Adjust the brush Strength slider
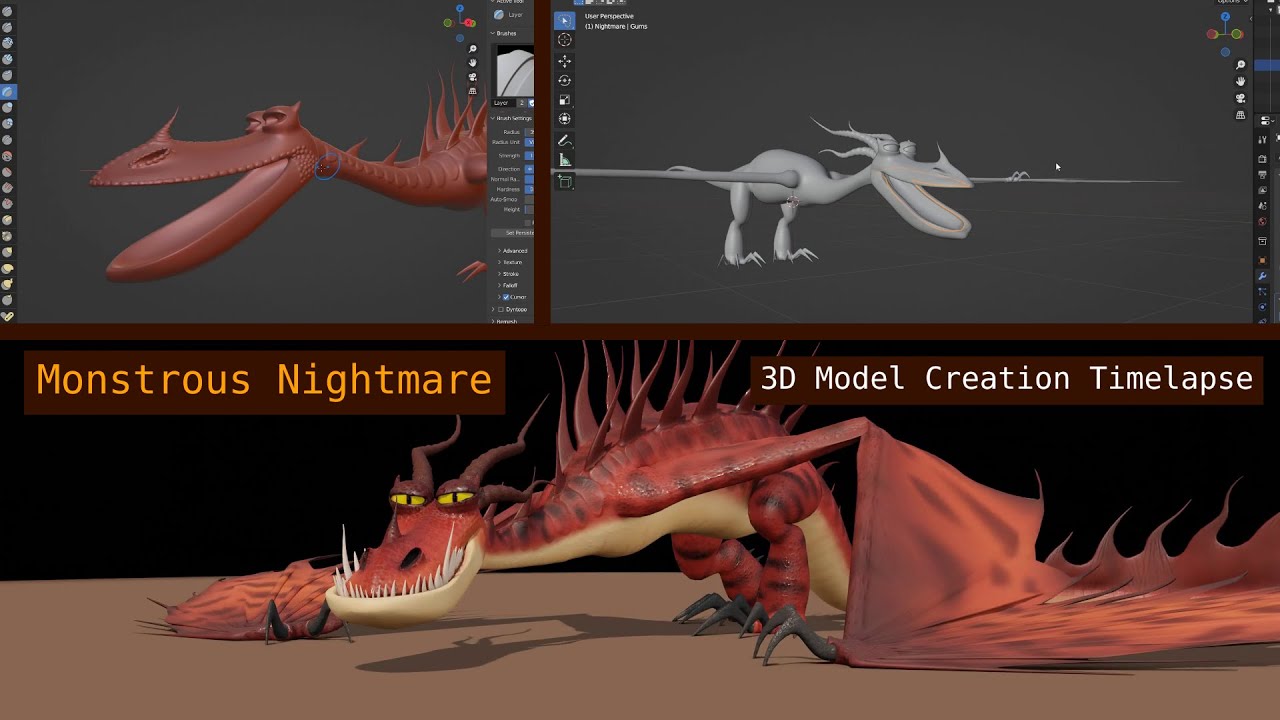 click(x=529, y=155)
